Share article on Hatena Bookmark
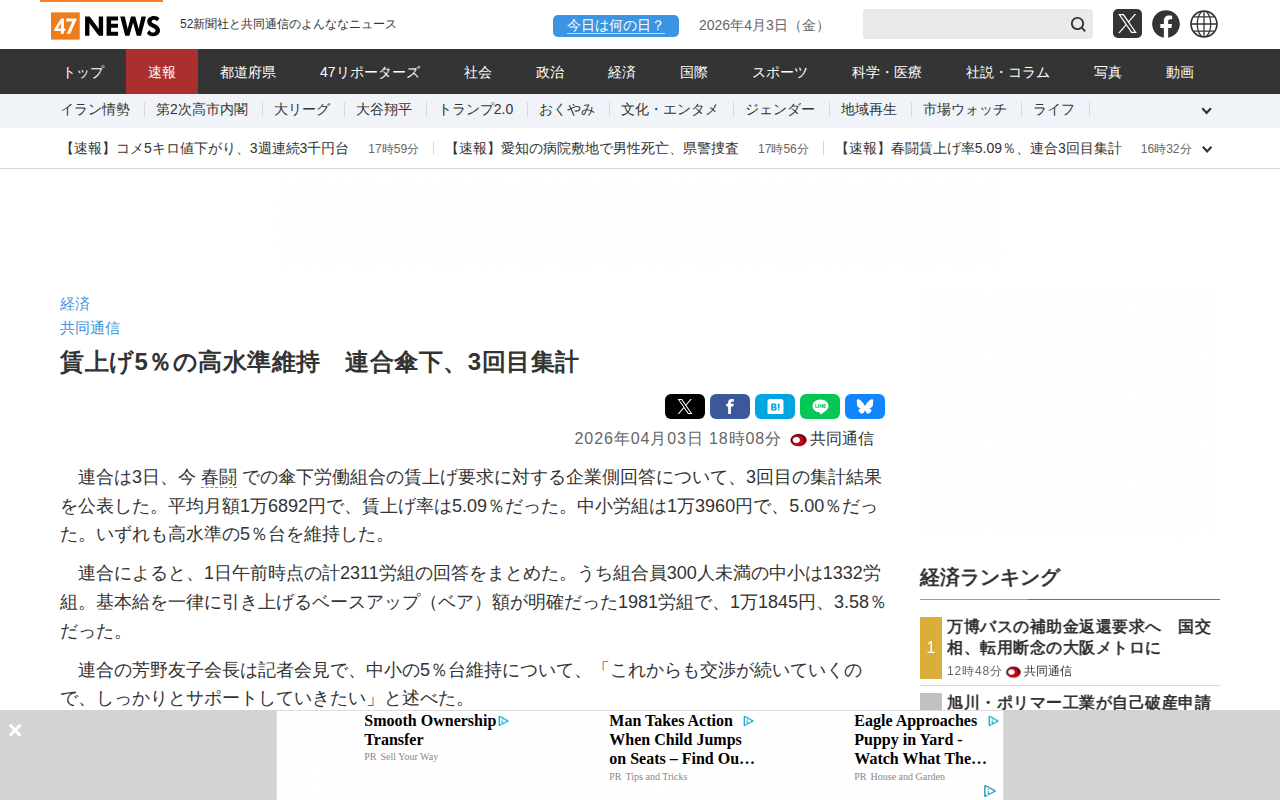 (775, 407)
